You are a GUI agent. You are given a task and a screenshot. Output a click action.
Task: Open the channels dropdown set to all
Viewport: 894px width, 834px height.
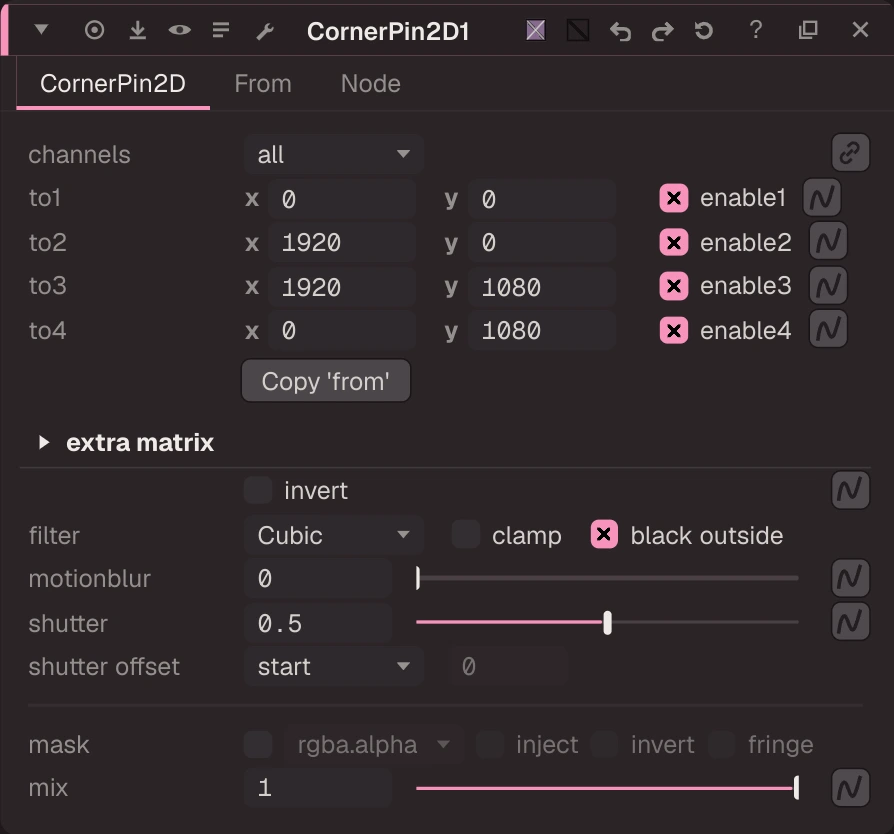[x=334, y=154]
